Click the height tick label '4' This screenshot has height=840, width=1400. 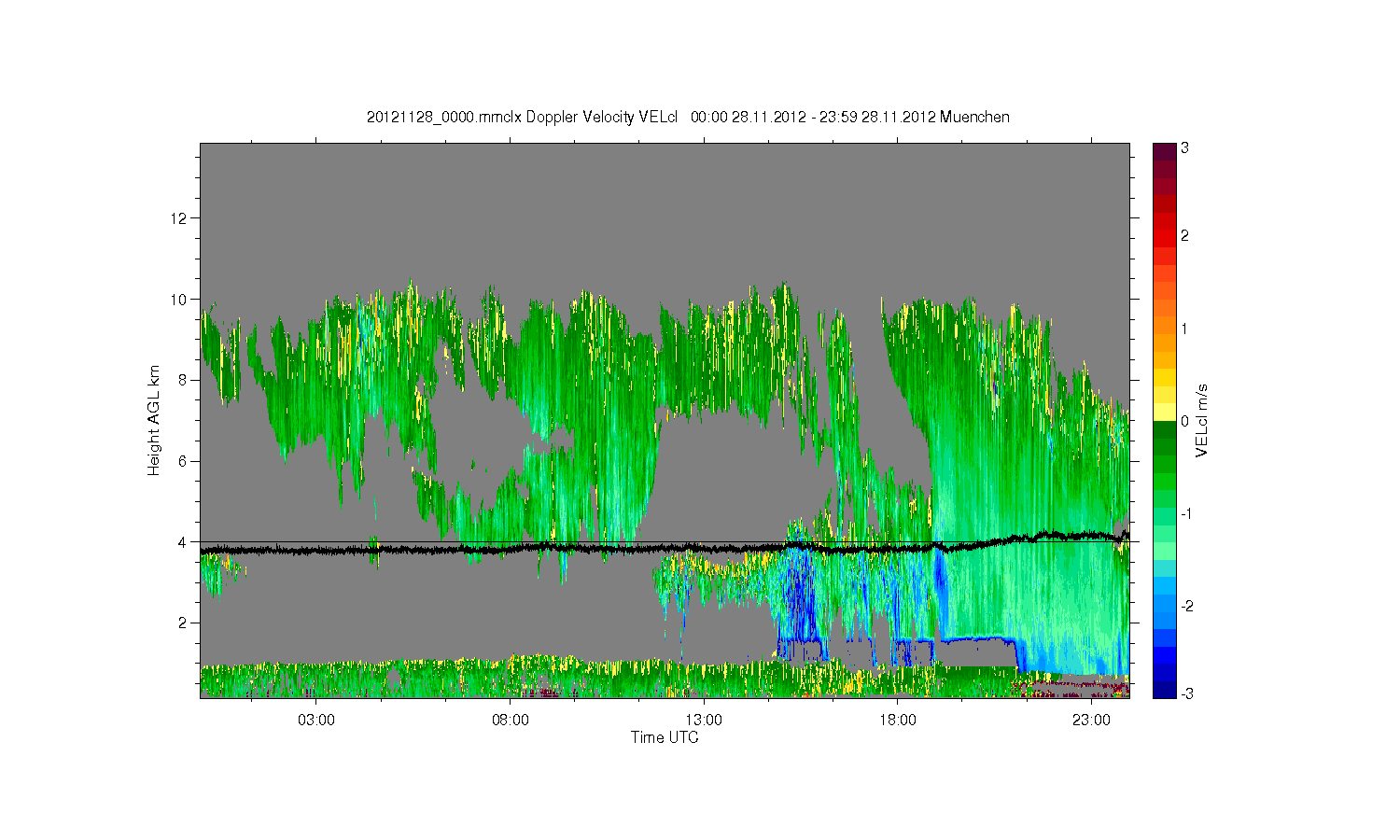pyautogui.click(x=184, y=542)
